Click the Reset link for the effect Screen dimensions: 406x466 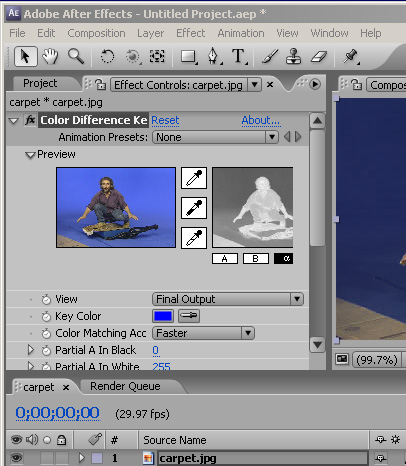pos(165,120)
